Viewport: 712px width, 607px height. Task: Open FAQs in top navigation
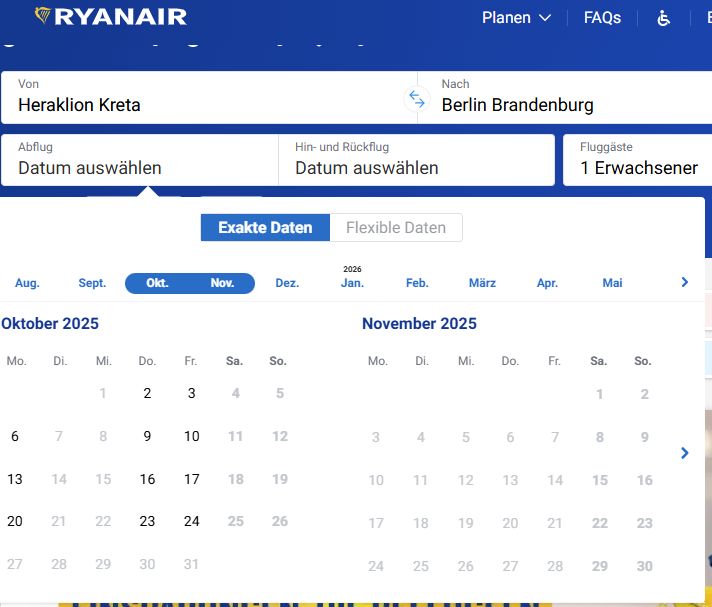tap(602, 18)
